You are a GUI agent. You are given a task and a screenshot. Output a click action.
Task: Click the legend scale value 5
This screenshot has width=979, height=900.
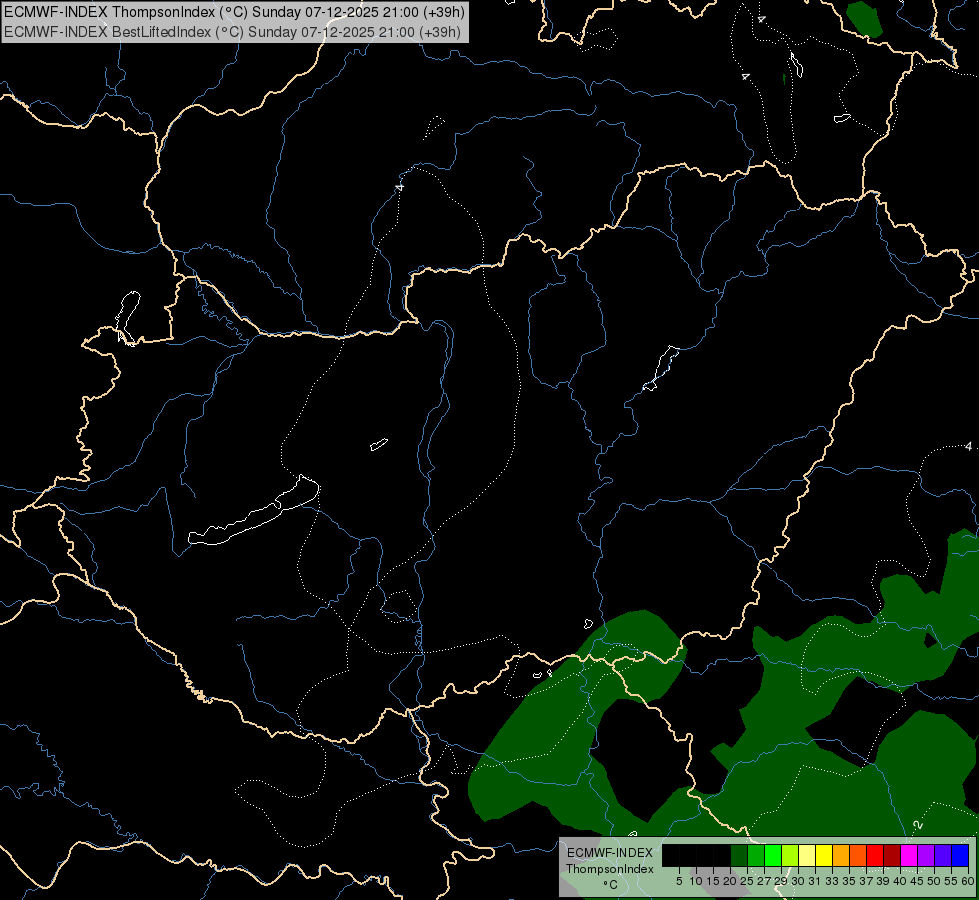(679, 881)
